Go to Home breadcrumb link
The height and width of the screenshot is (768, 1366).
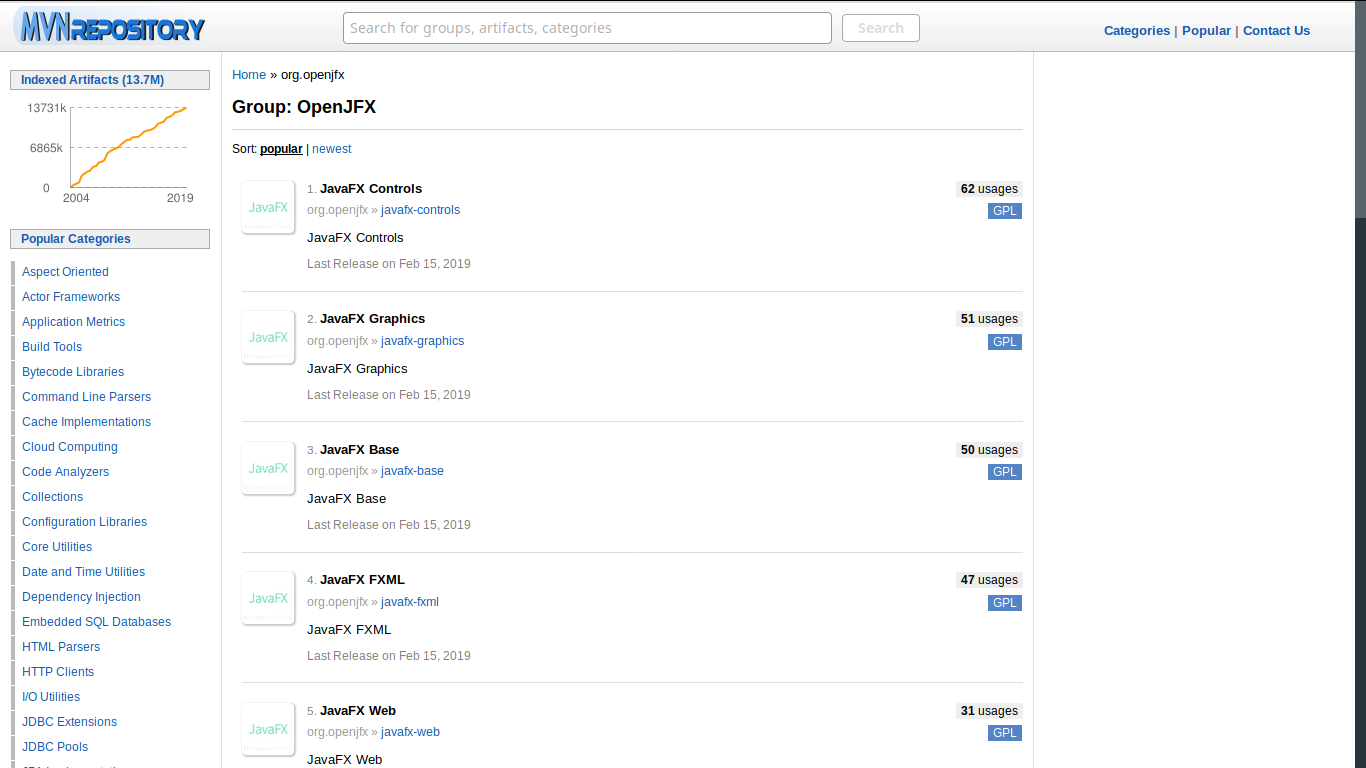pyautogui.click(x=249, y=75)
